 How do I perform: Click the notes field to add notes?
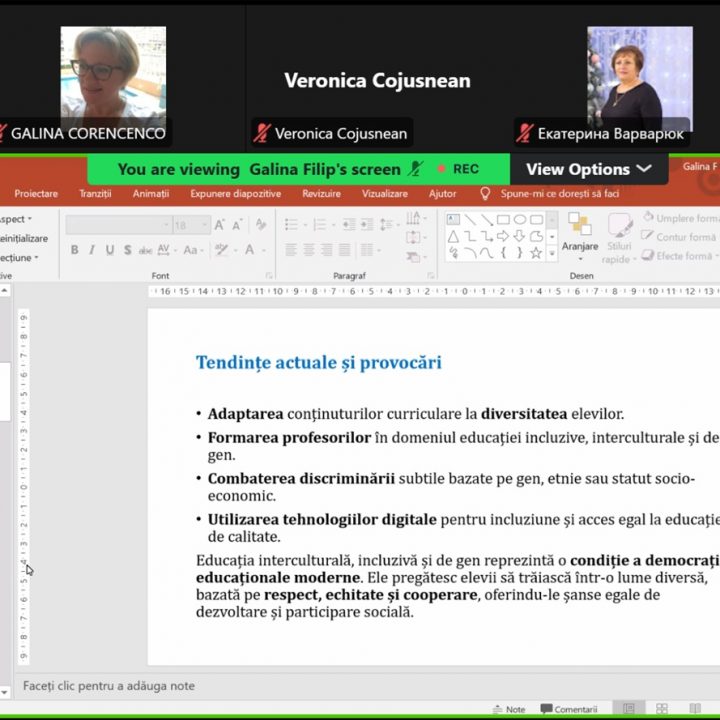pos(110,686)
